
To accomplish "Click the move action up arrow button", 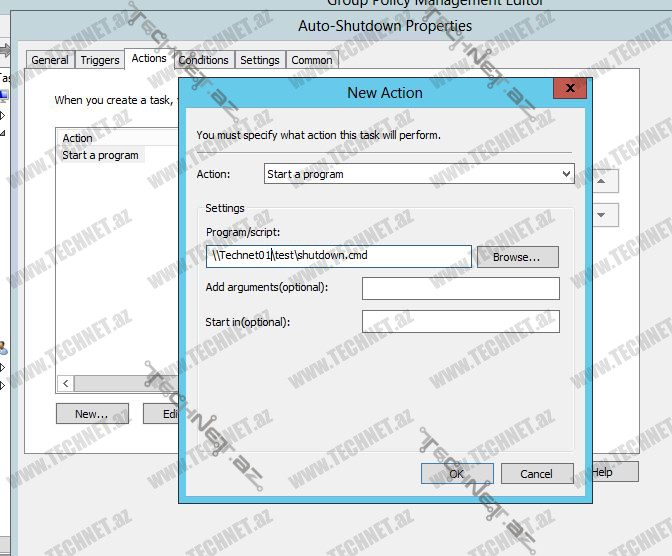I will (x=604, y=181).
